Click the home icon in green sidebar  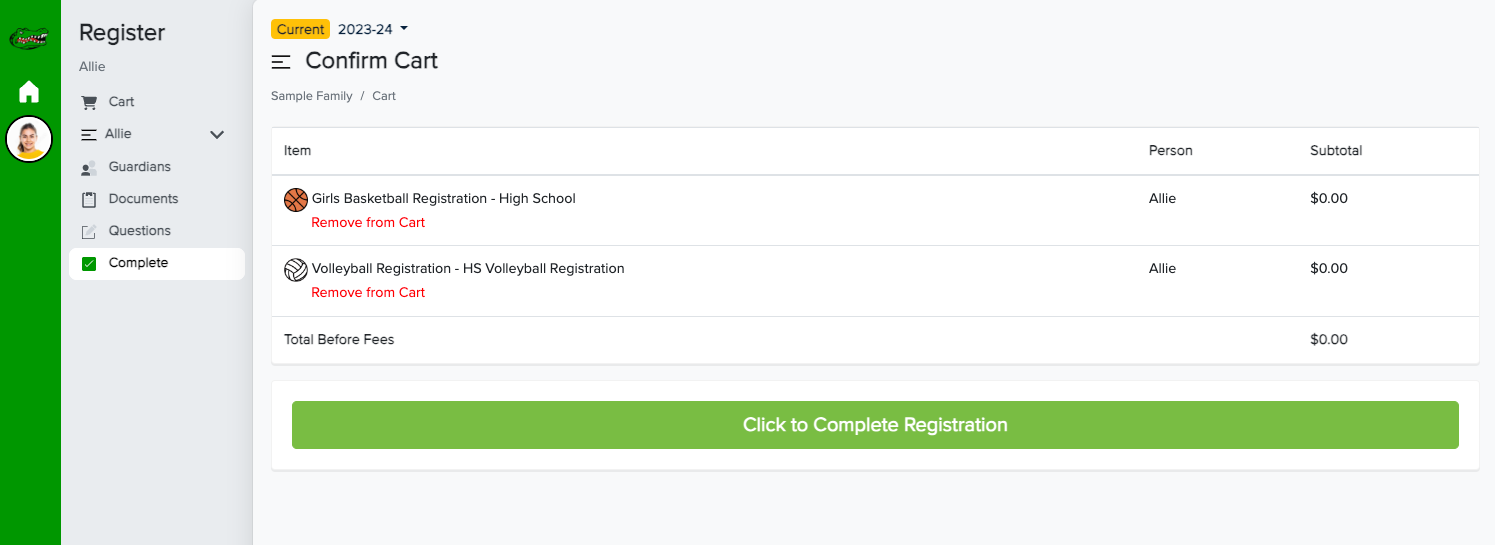tap(29, 92)
